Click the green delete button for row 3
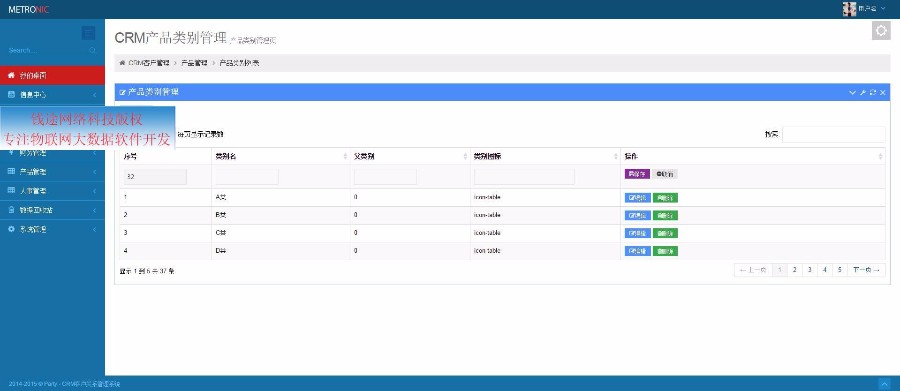 665,233
